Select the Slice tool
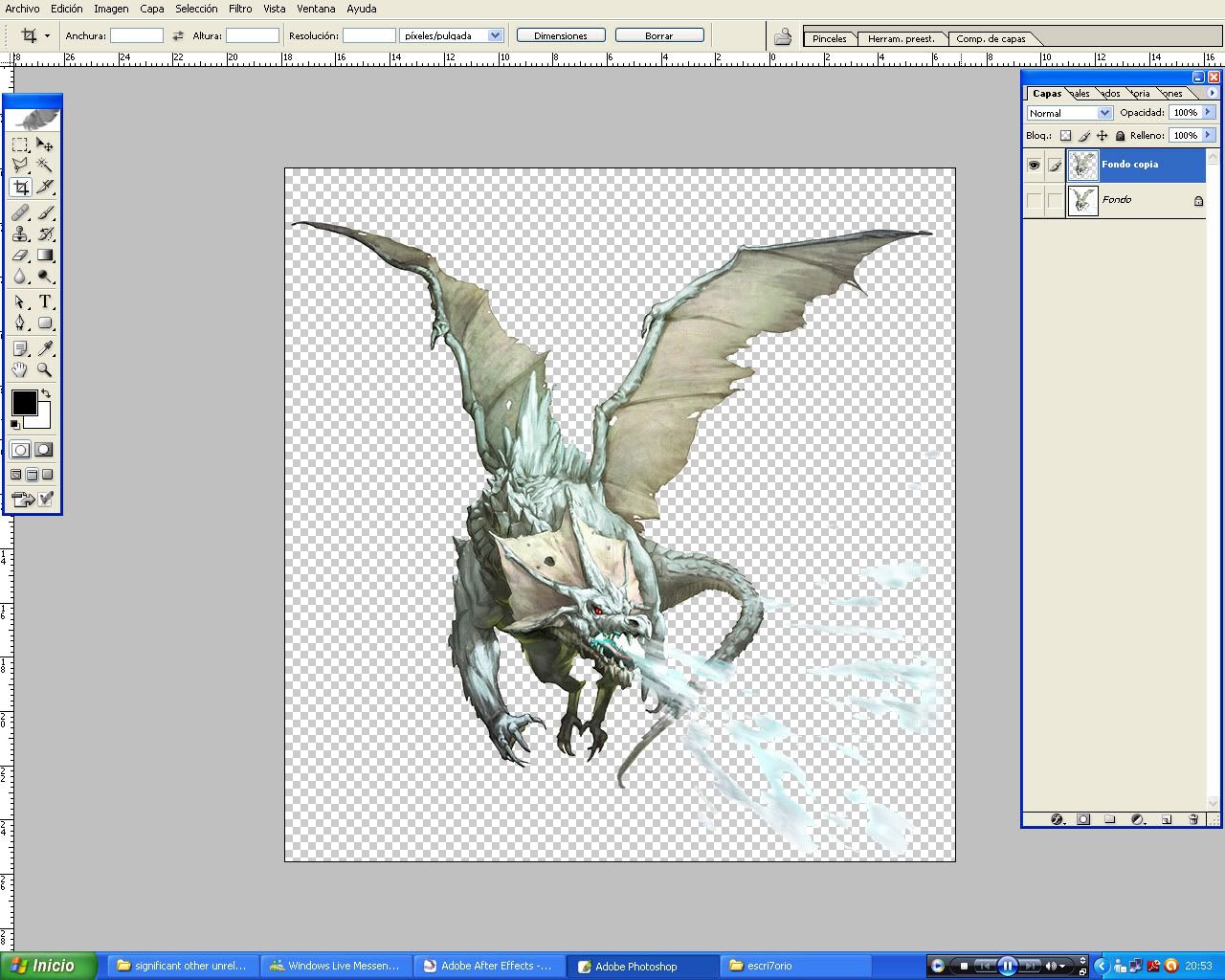The height and width of the screenshot is (980, 1225). [45, 188]
